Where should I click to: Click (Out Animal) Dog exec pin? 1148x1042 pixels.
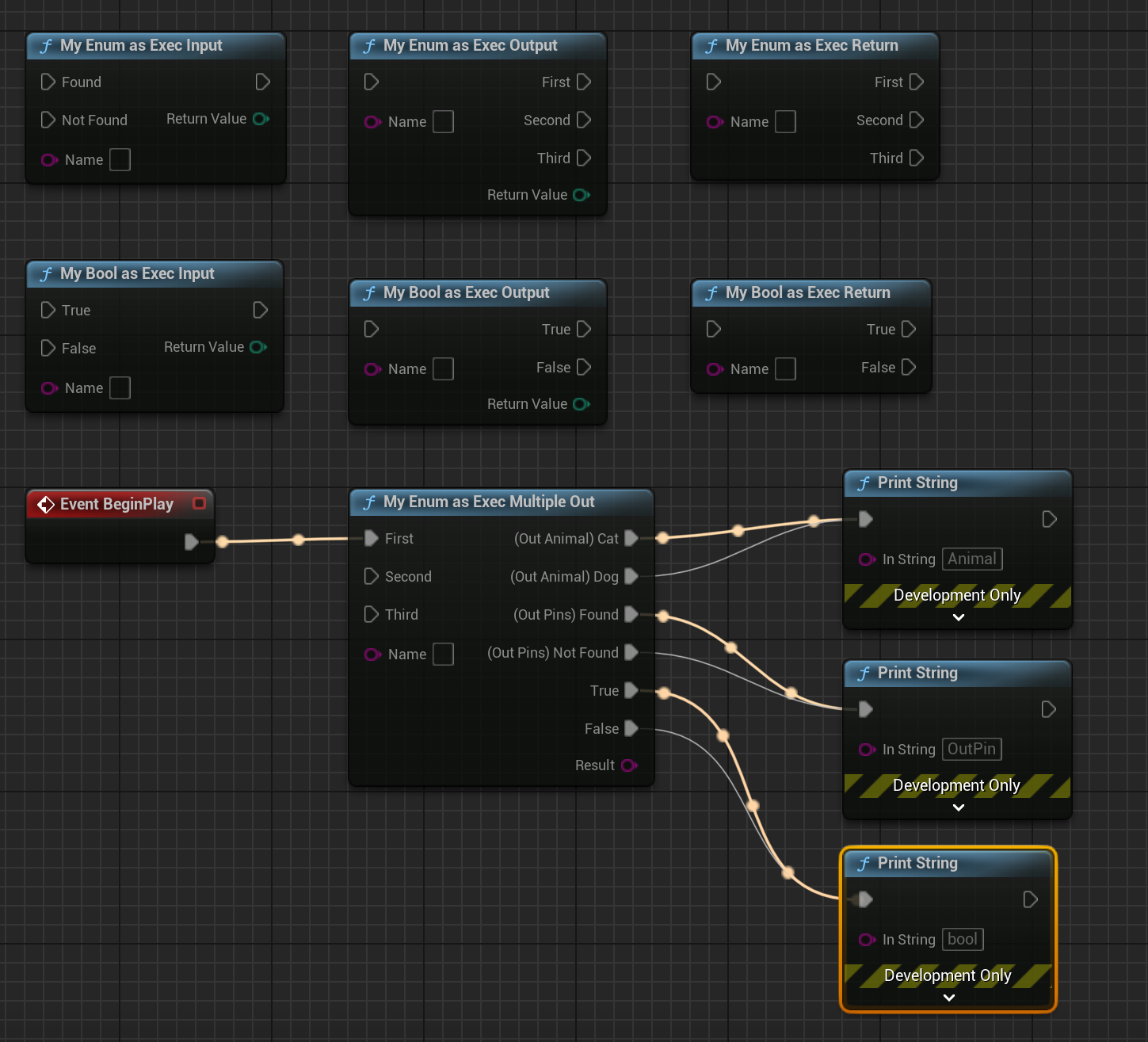631,576
